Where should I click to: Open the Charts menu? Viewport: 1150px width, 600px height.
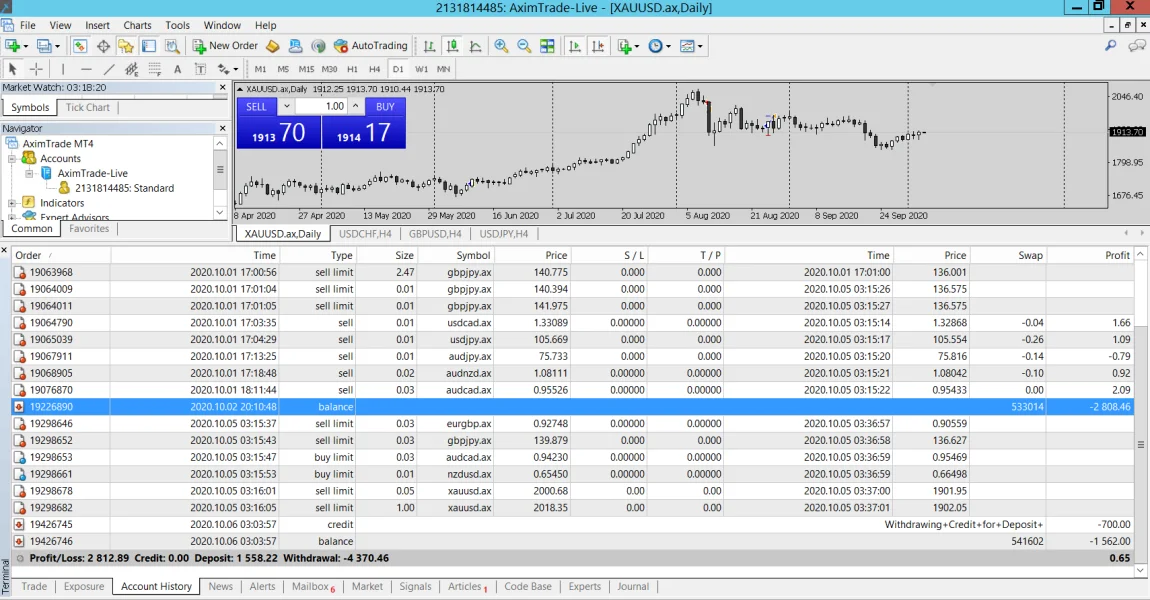click(x=137, y=25)
